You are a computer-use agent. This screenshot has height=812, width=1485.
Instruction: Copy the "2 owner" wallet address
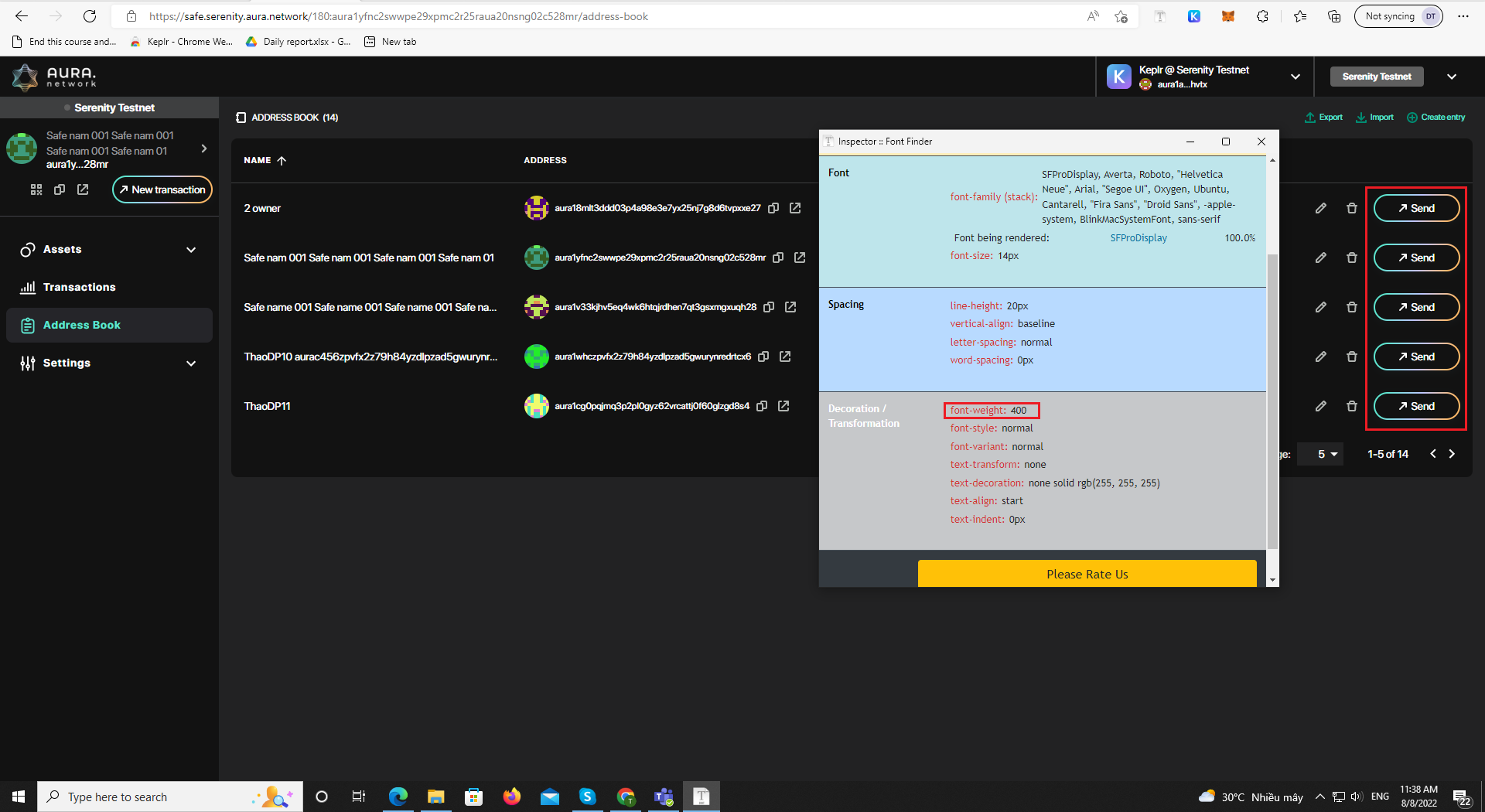click(x=773, y=207)
